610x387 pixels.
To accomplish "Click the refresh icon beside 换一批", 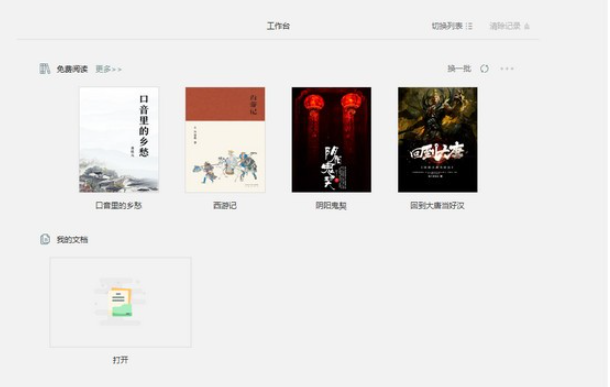I will coord(484,69).
